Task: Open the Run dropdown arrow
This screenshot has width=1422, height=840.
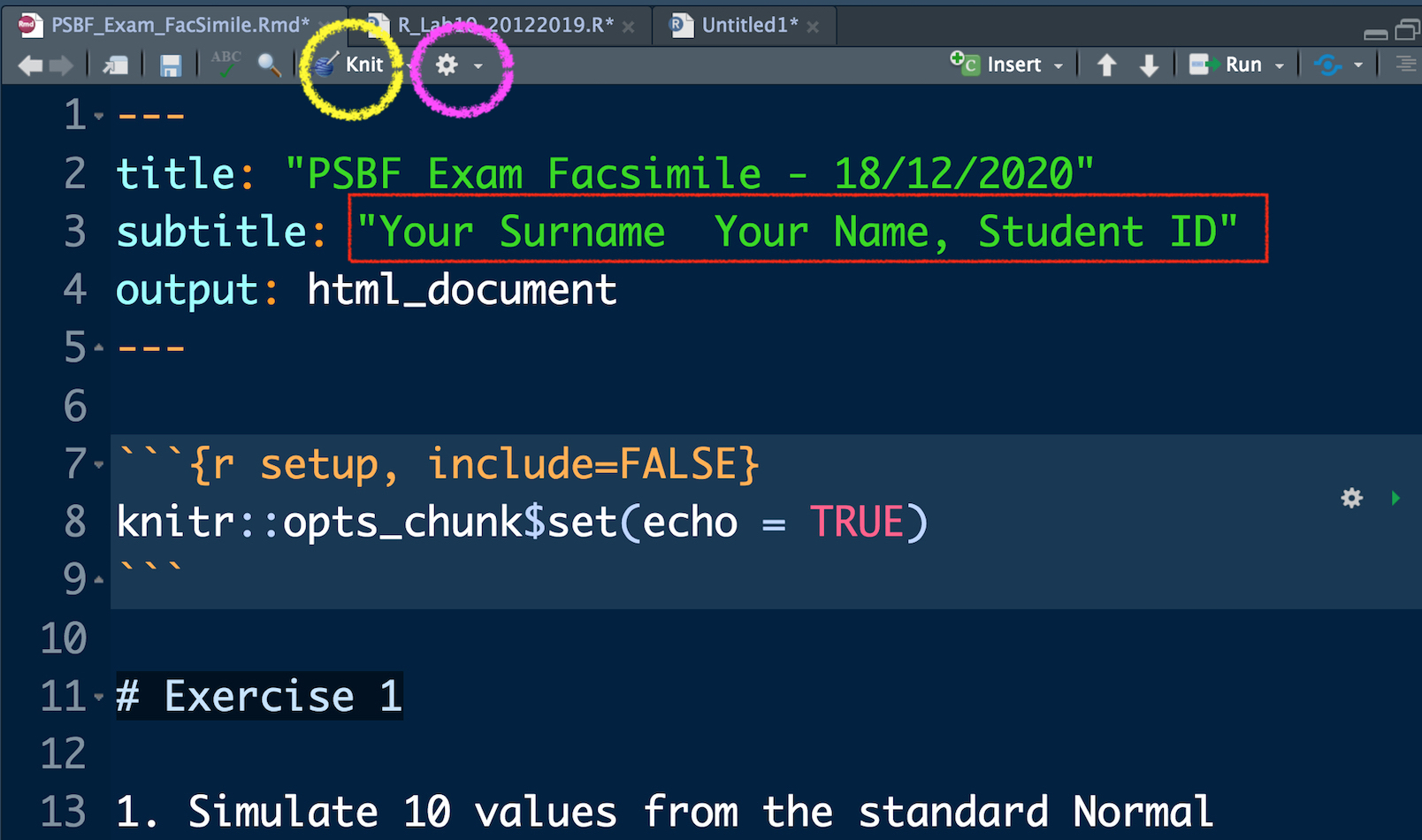Action: point(1279,65)
